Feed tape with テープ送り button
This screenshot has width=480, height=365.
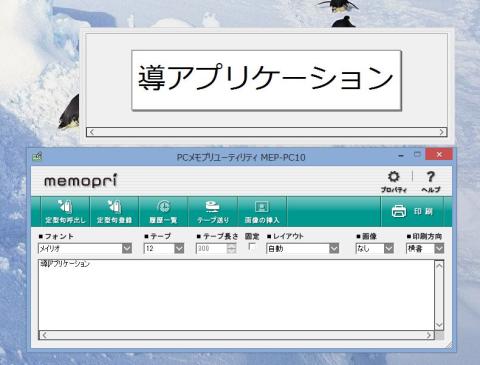pos(213,211)
